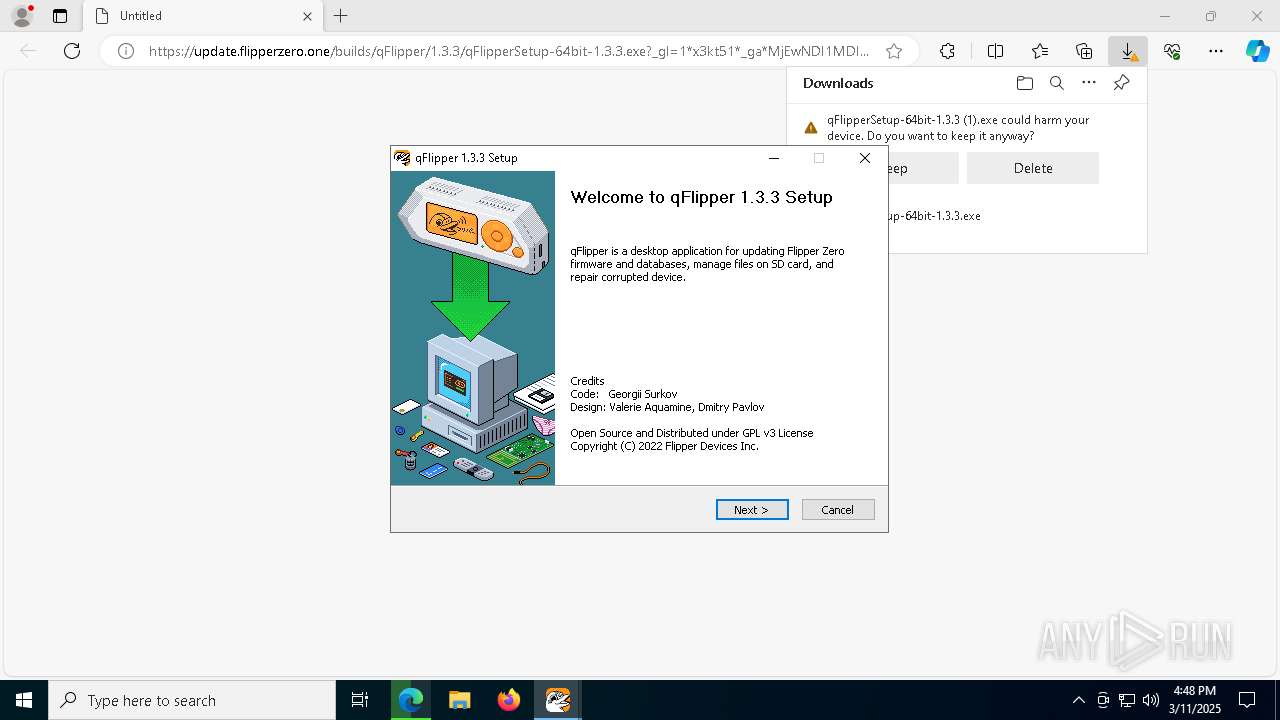The image size is (1280, 720).
Task: Open the Collections icon
Action: click(1084, 51)
